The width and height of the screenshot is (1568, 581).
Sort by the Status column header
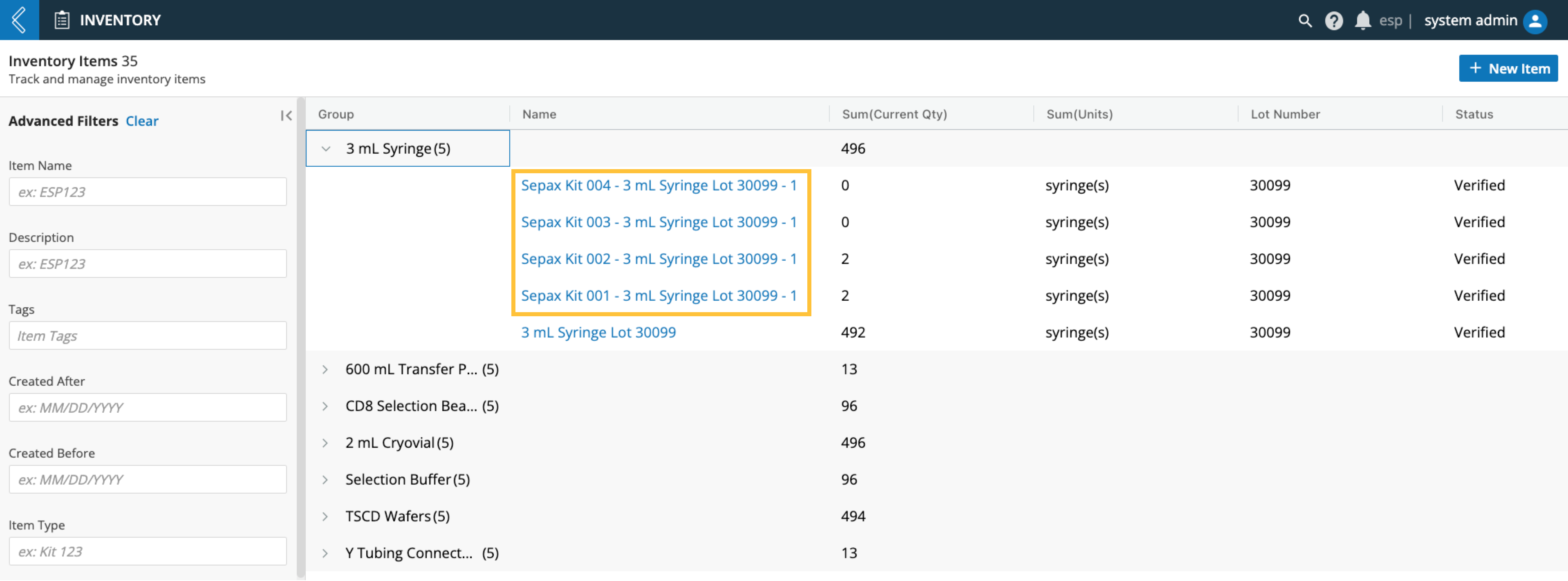[1474, 114]
